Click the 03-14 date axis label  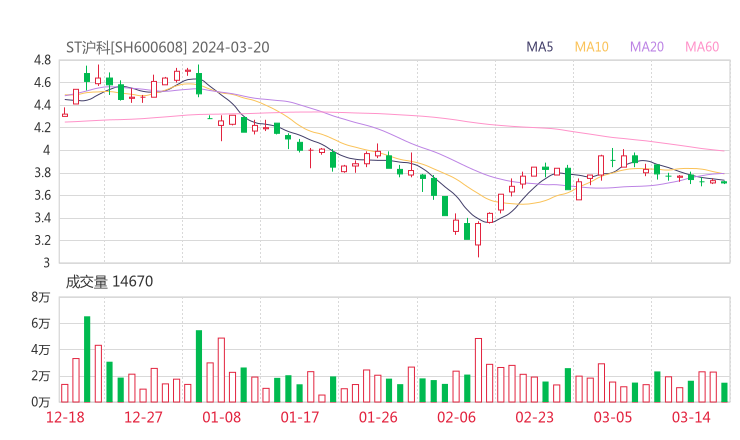(691, 417)
